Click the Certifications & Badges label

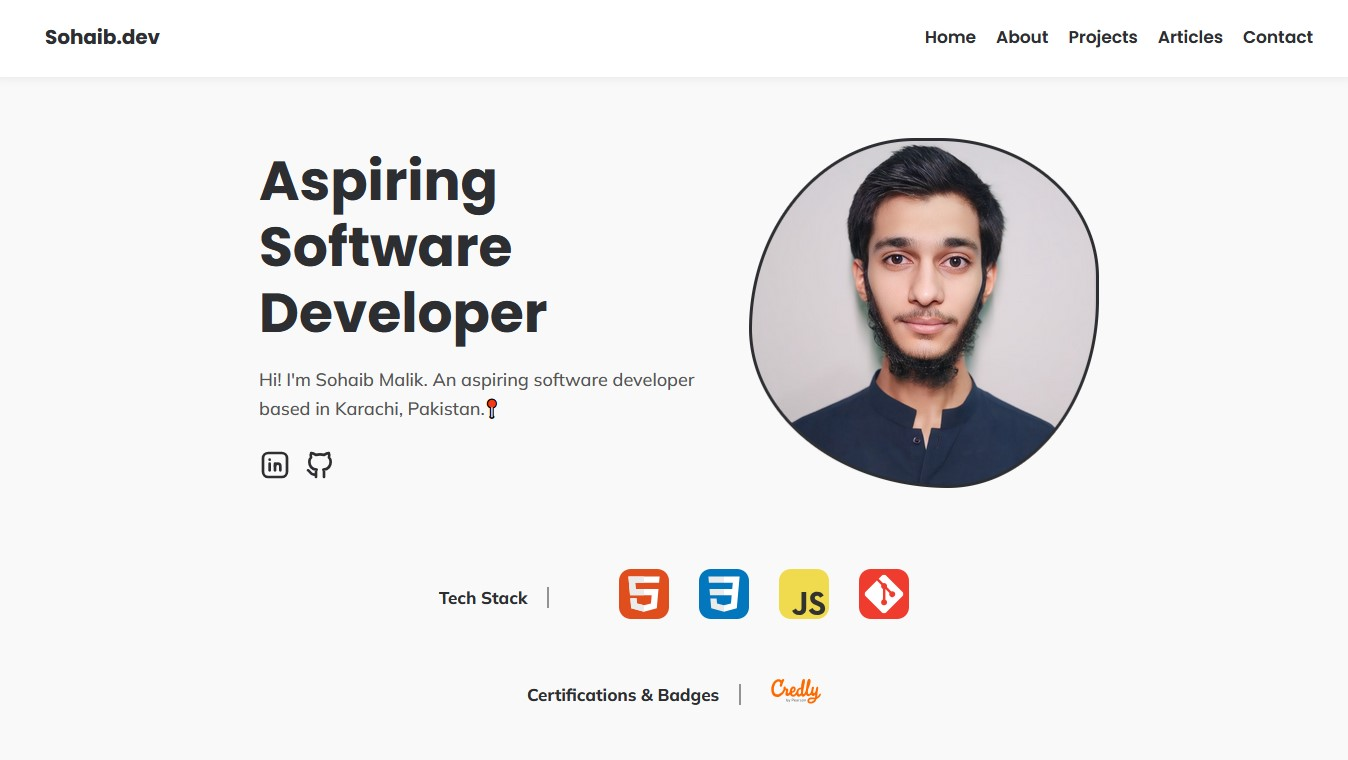click(x=622, y=694)
